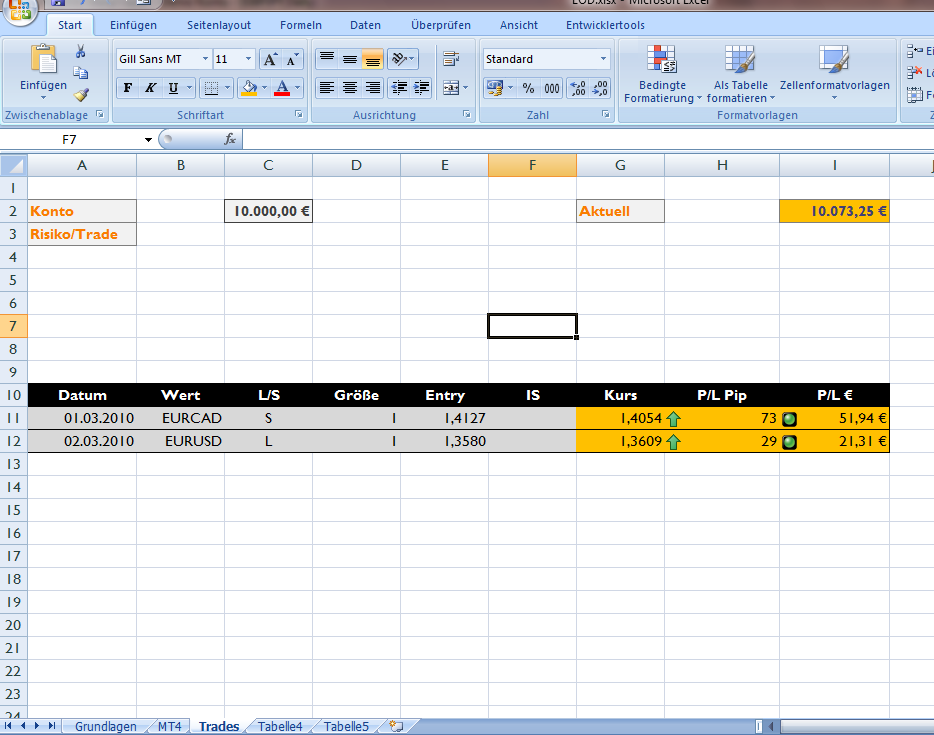Toggle bold formatting (F button)
Image resolution: width=934 pixels, height=735 pixels.
pyautogui.click(x=127, y=88)
